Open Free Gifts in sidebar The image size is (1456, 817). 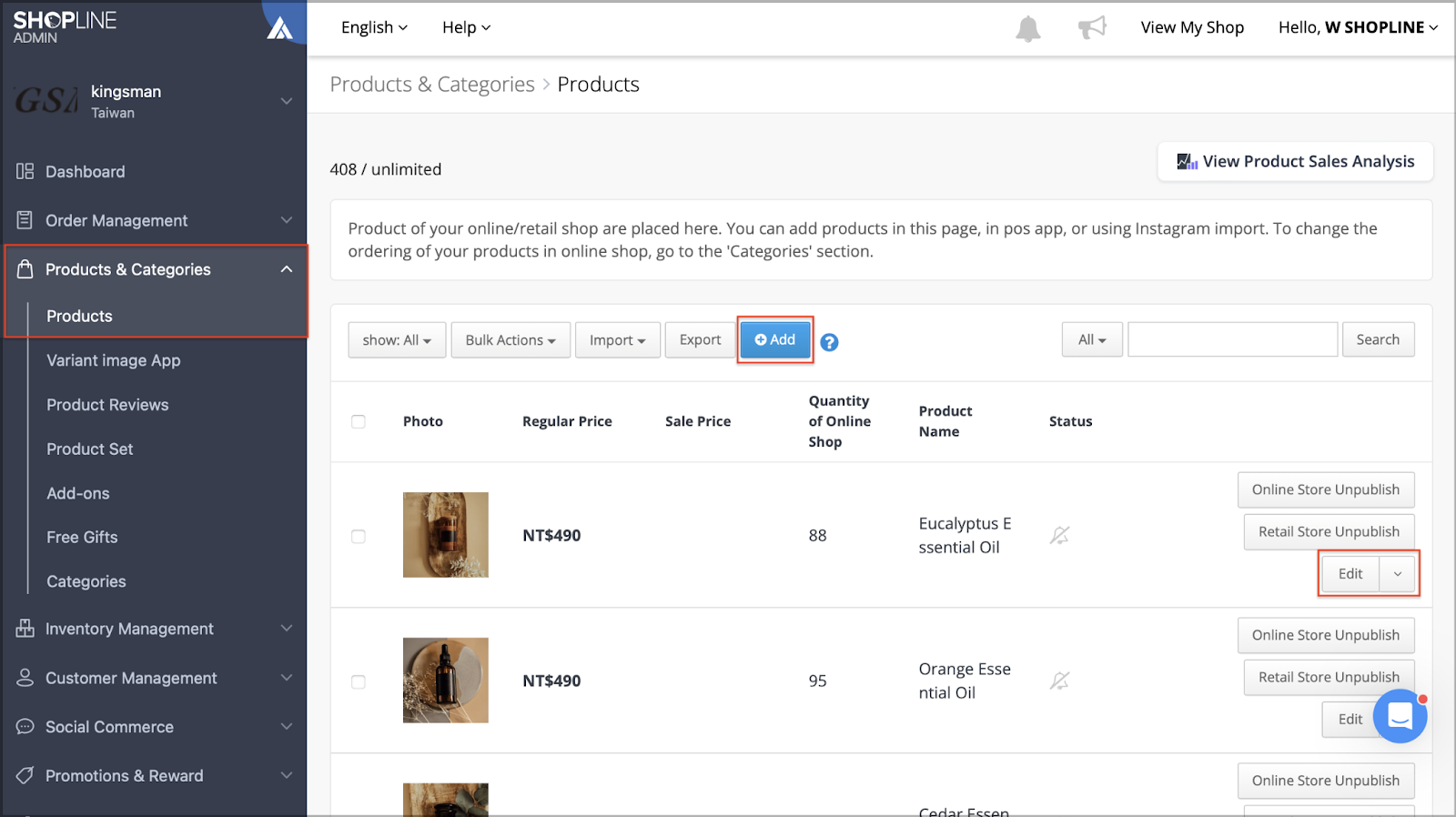(82, 537)
